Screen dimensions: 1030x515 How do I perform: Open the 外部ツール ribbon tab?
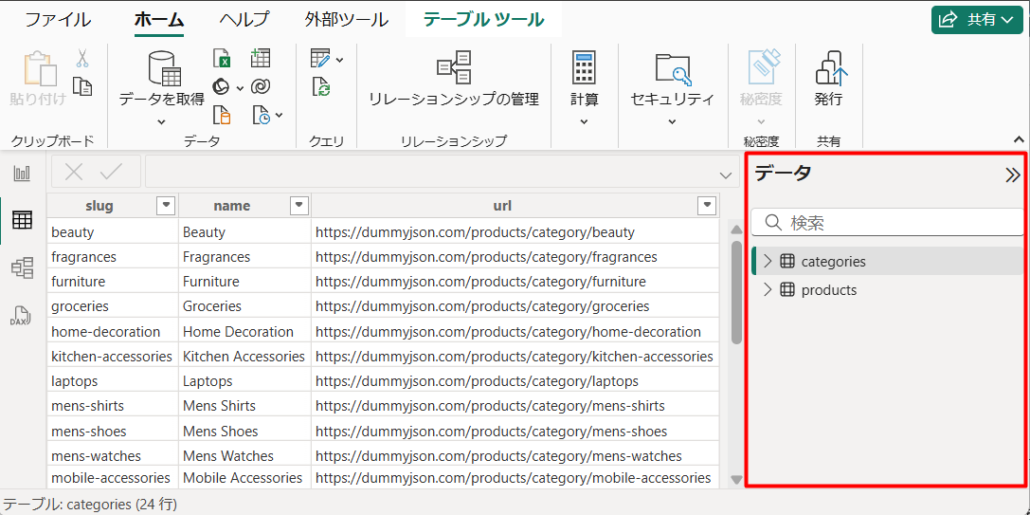[x=346, y=20]
